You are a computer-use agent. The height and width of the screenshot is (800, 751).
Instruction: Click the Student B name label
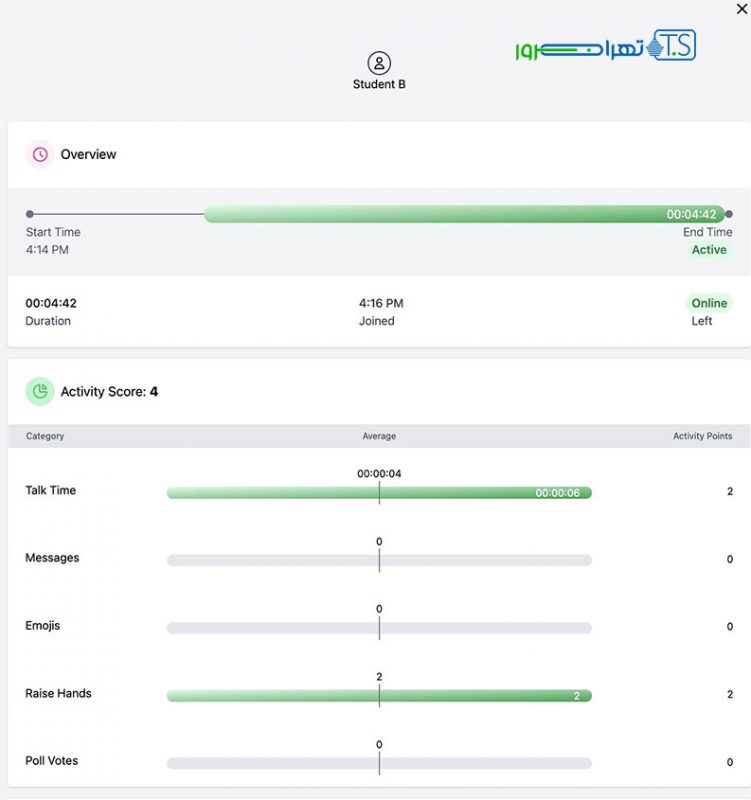click(379, 85)
